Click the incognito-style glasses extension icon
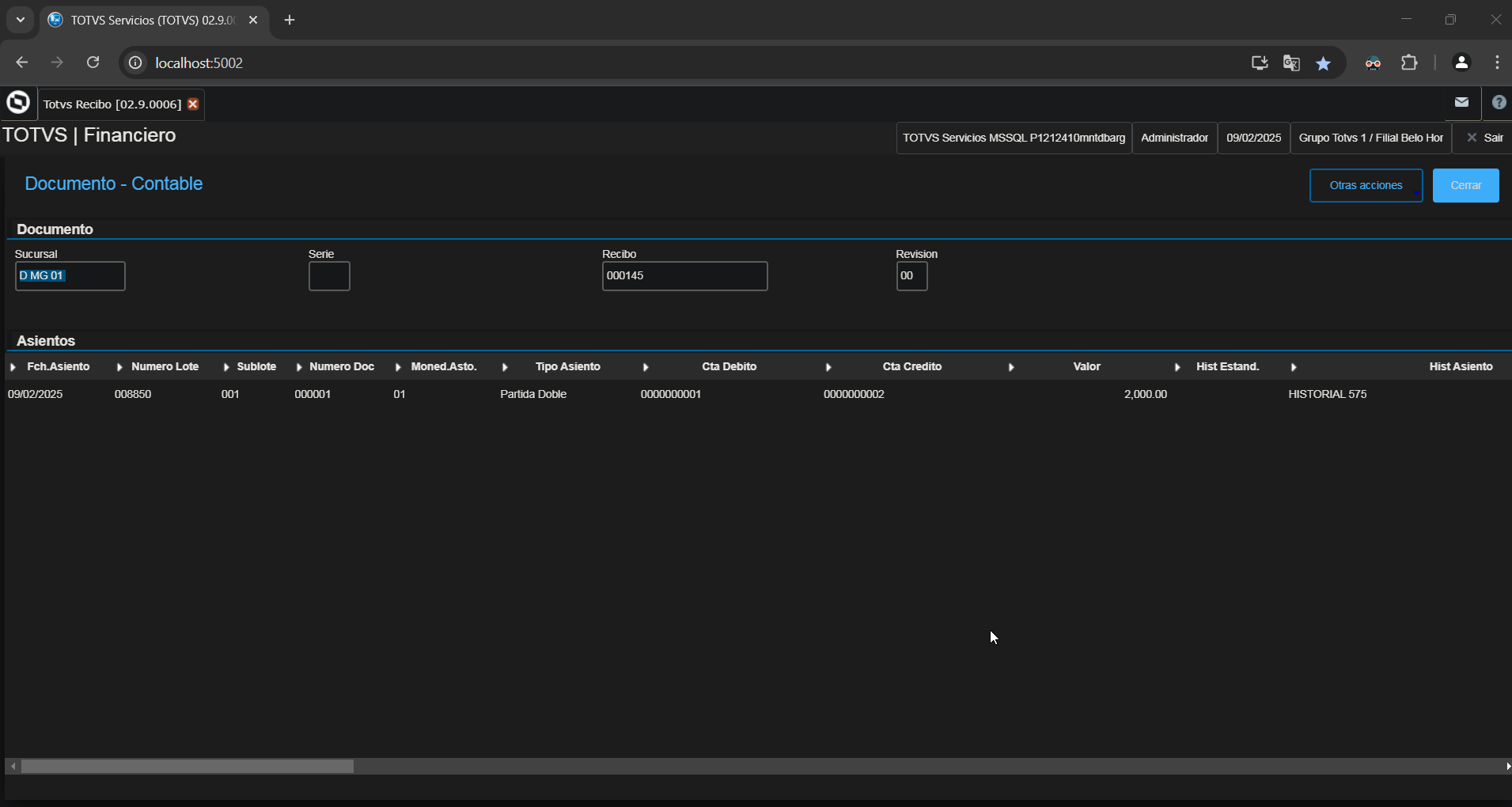This screenshot has width=1512, height=807. [x=1373, y=63]
